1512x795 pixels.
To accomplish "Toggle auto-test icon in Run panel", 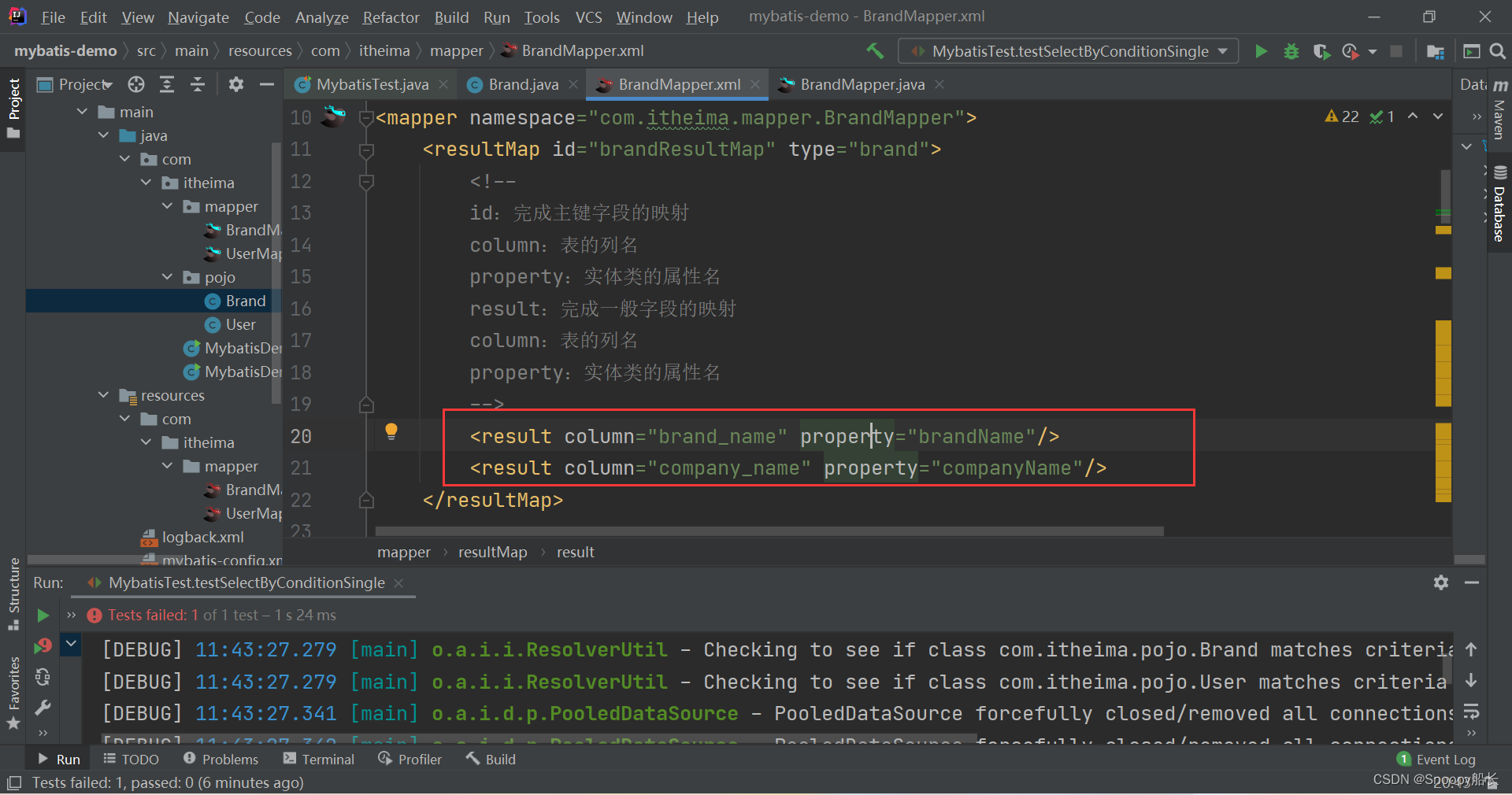I will 43,677.
